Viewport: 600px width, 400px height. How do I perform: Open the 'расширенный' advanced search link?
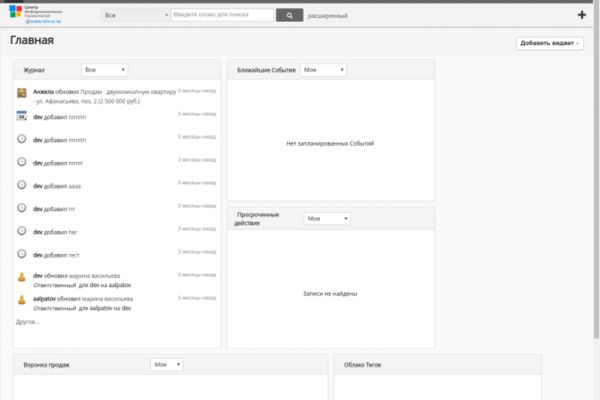pyautogui.click(x=328, y=16)
